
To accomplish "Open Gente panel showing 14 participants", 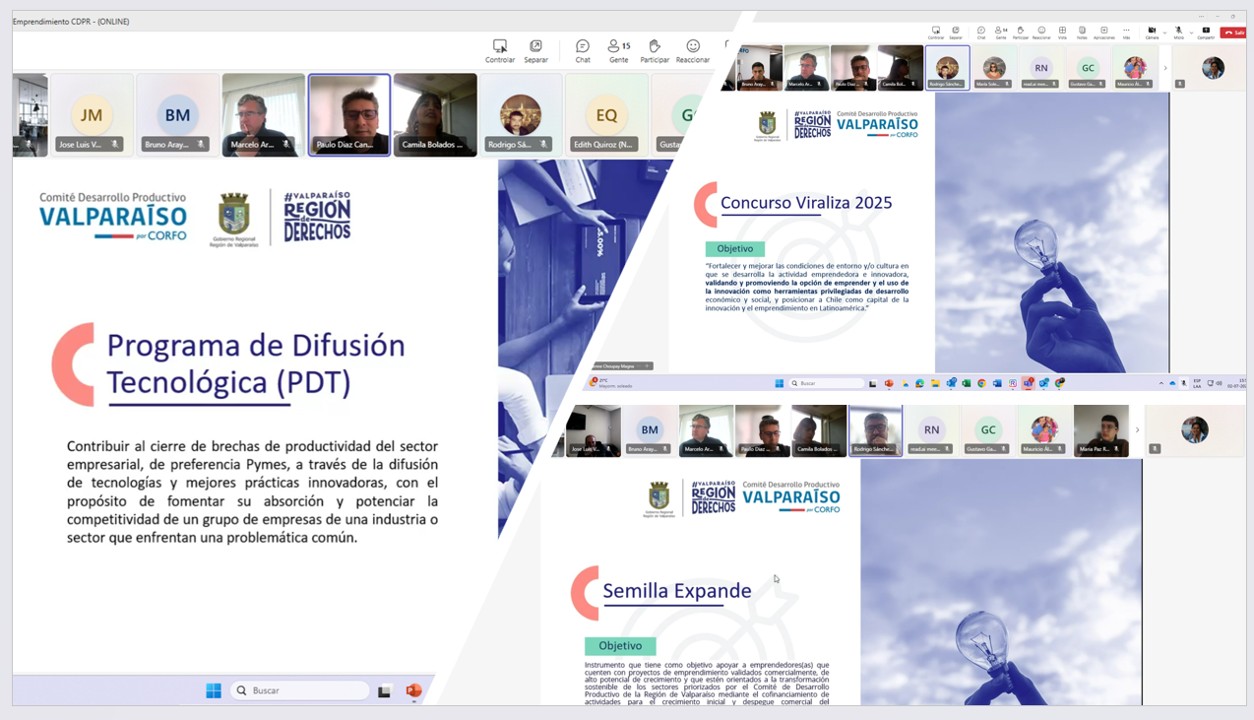I will (1000, 32).
